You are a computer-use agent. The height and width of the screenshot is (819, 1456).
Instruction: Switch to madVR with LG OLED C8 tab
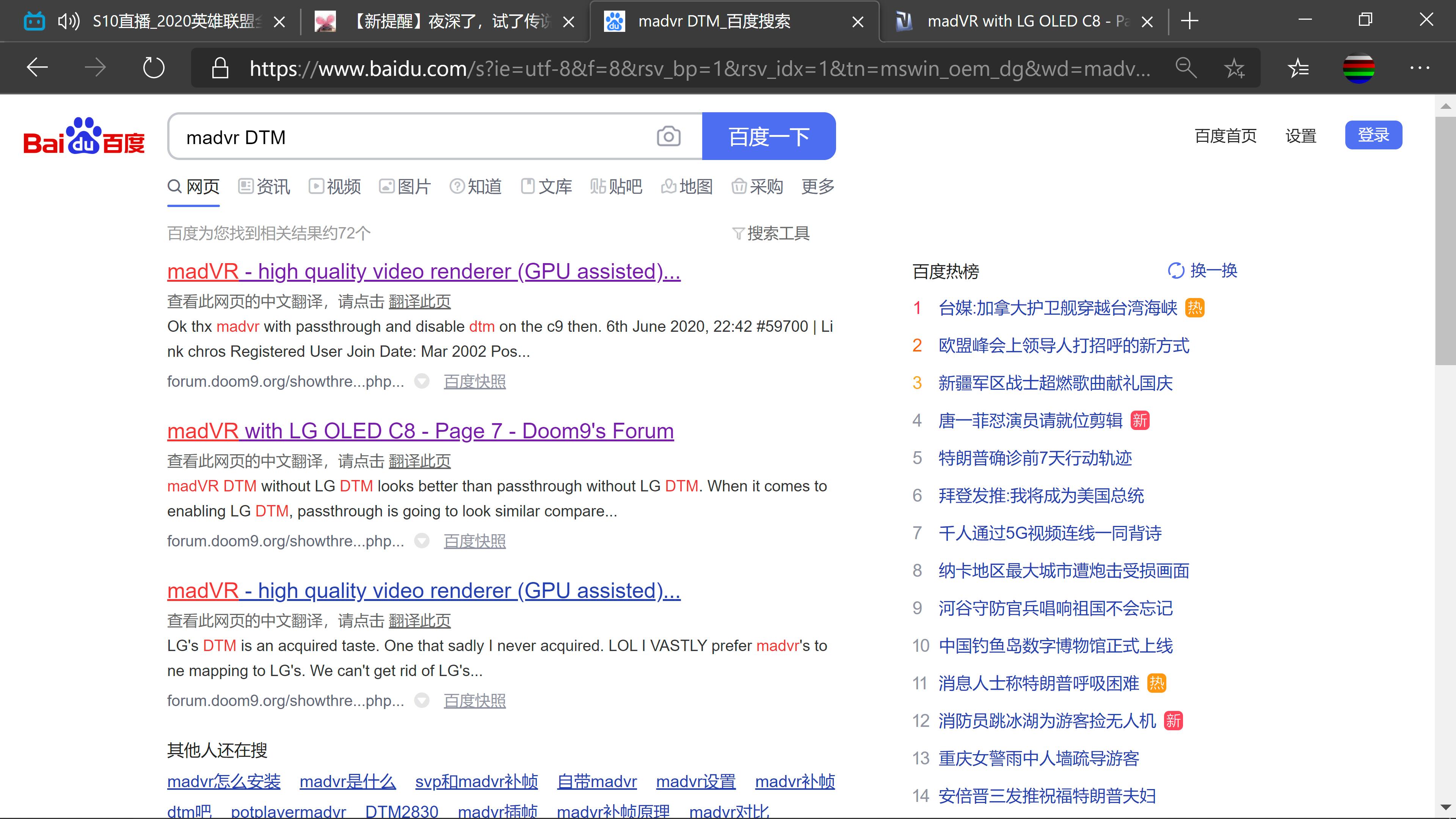1023,22
